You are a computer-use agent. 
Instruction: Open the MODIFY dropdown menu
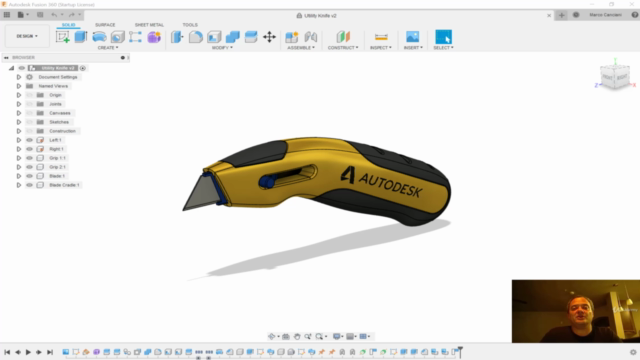click(x=222, y=48)
